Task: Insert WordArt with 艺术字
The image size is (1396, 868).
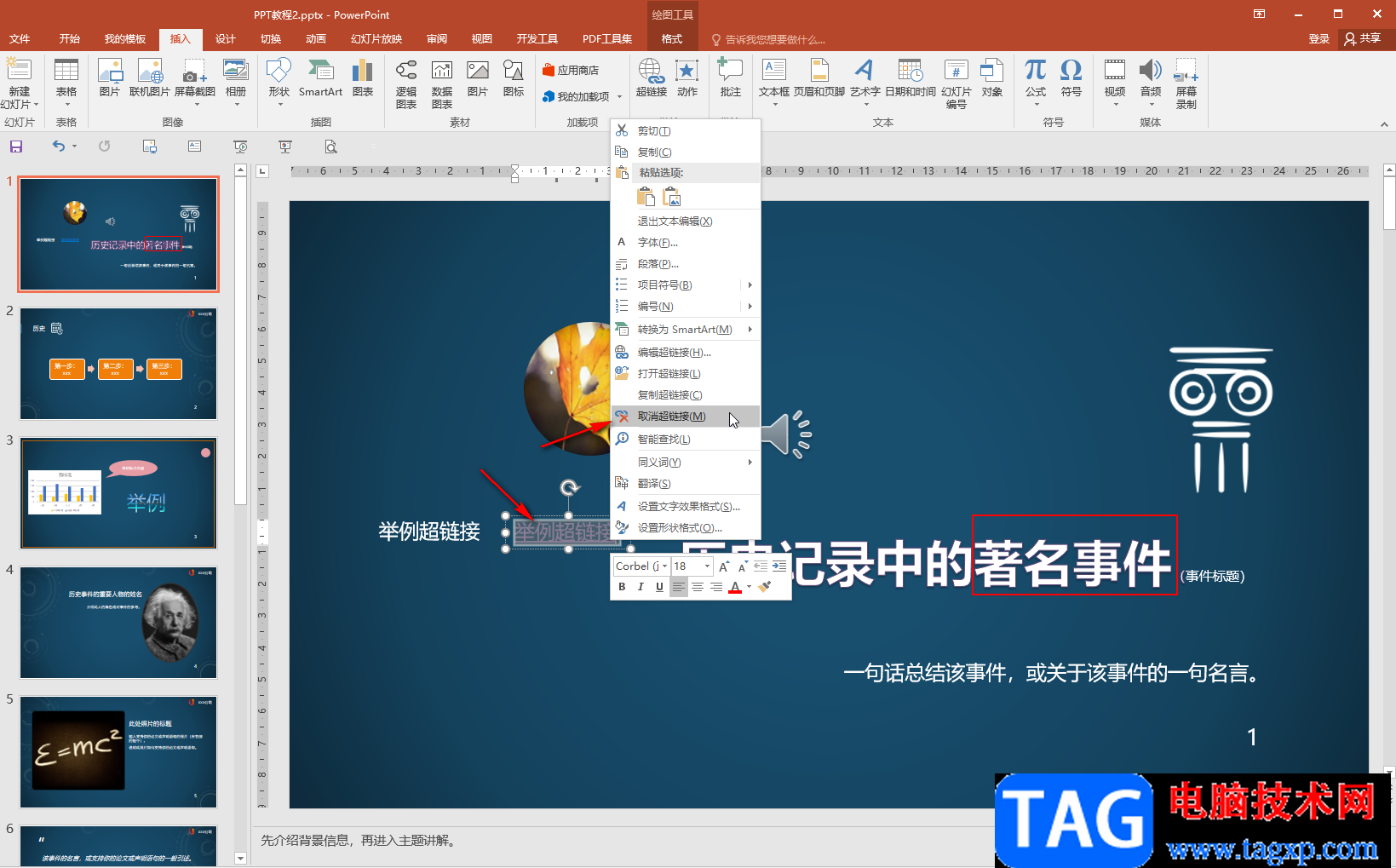Action: 865,83
